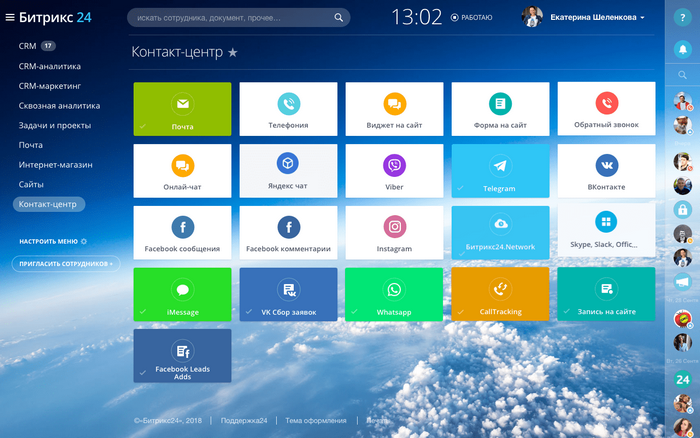The width and height of the screenshot is (700, 438).
Task: Toggle the hamburger menu icon
Action: pos(10,17)
